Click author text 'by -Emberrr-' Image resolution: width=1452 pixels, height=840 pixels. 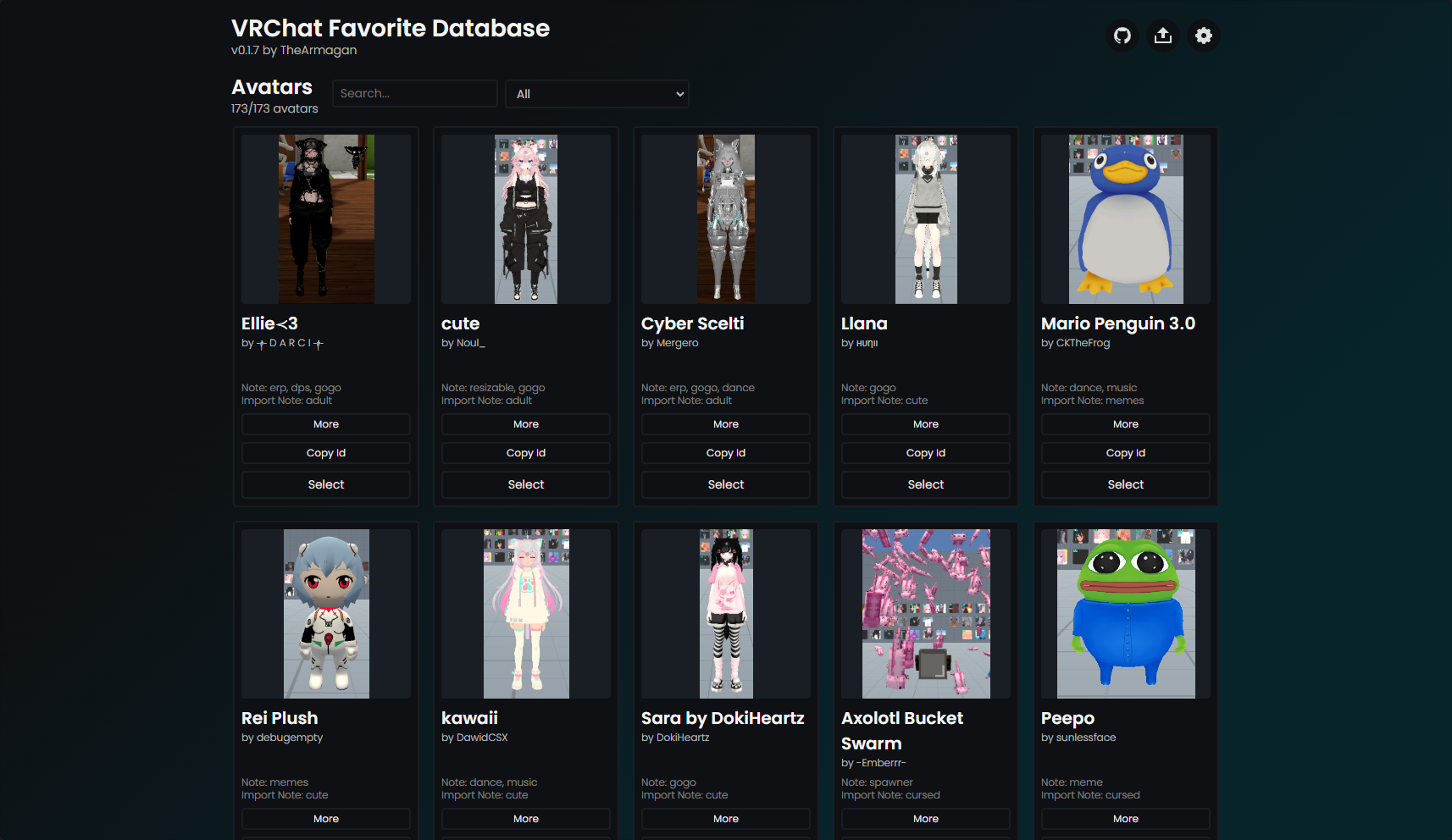coord(873,763)
